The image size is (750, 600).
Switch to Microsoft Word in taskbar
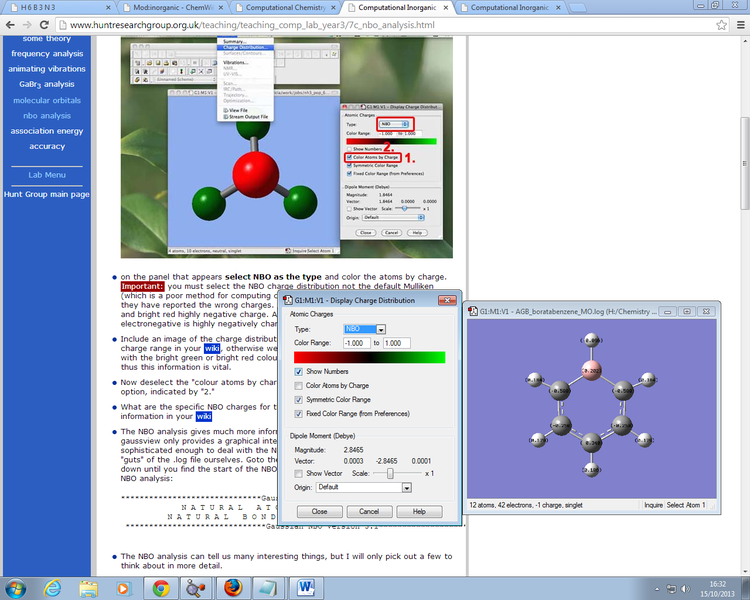306,588
